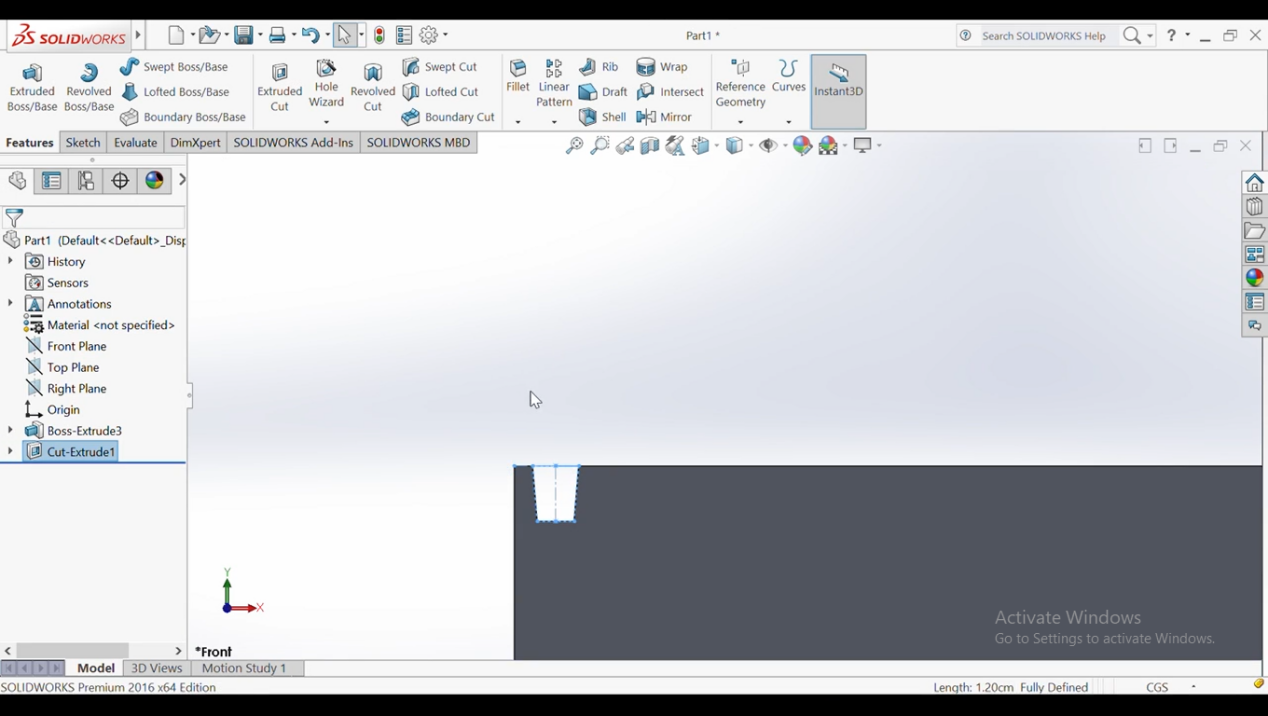Open the Linear Pattern dropdown arrow
1268x716 pixels.
coord(554,122)
